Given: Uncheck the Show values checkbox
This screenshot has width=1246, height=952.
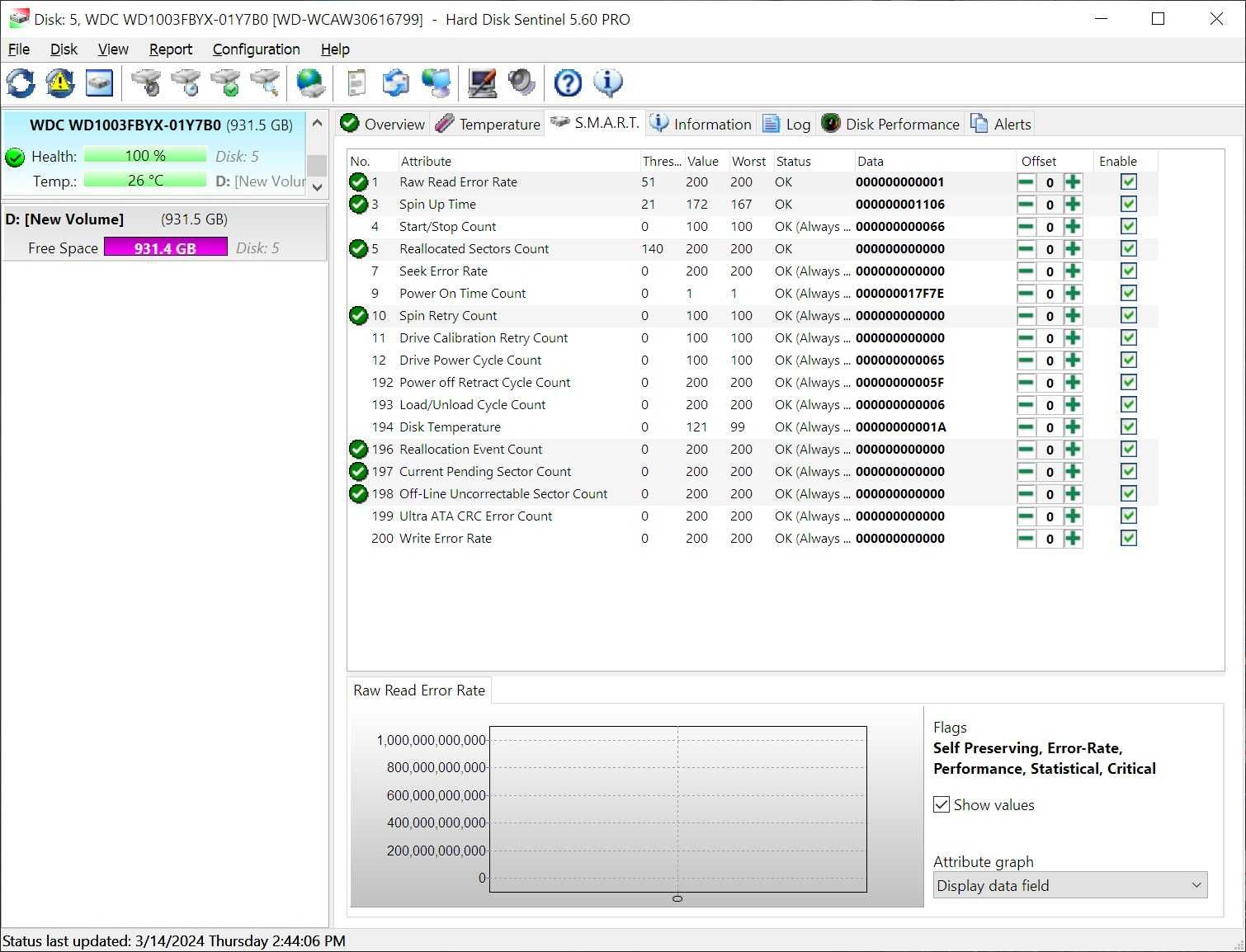Looking at the screenshot, I should click(x=942, y=805).
